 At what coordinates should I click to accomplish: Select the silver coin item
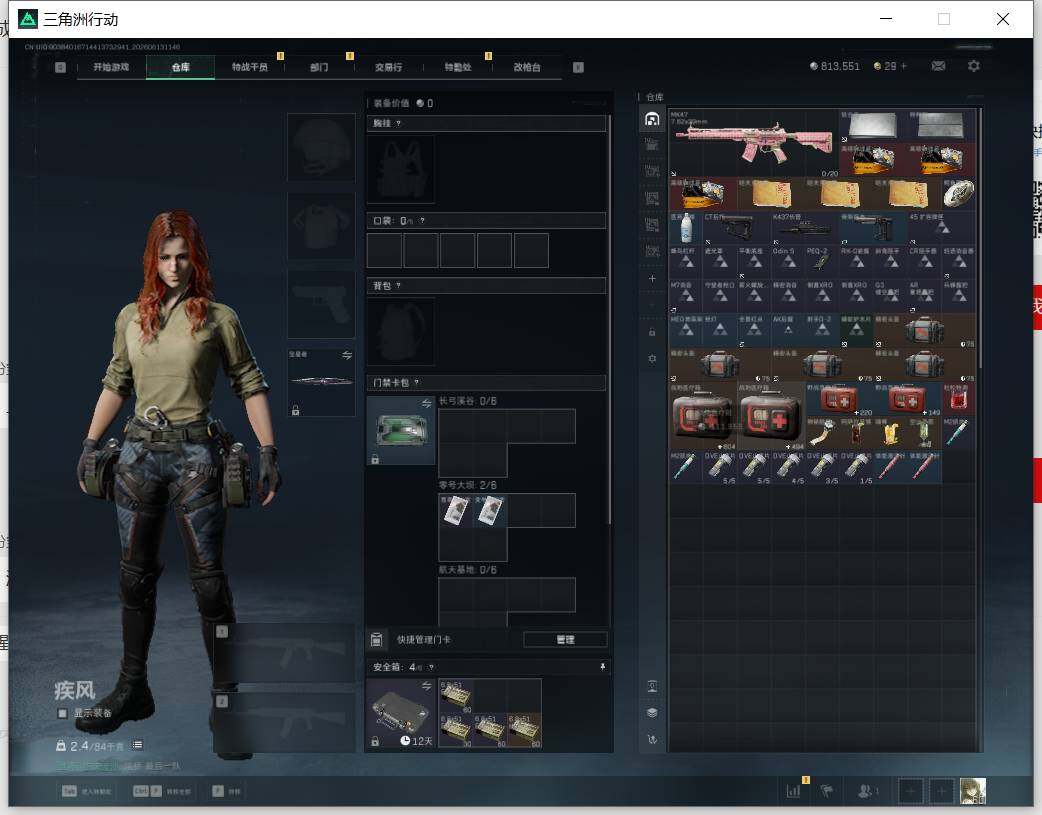coord(959,194)
